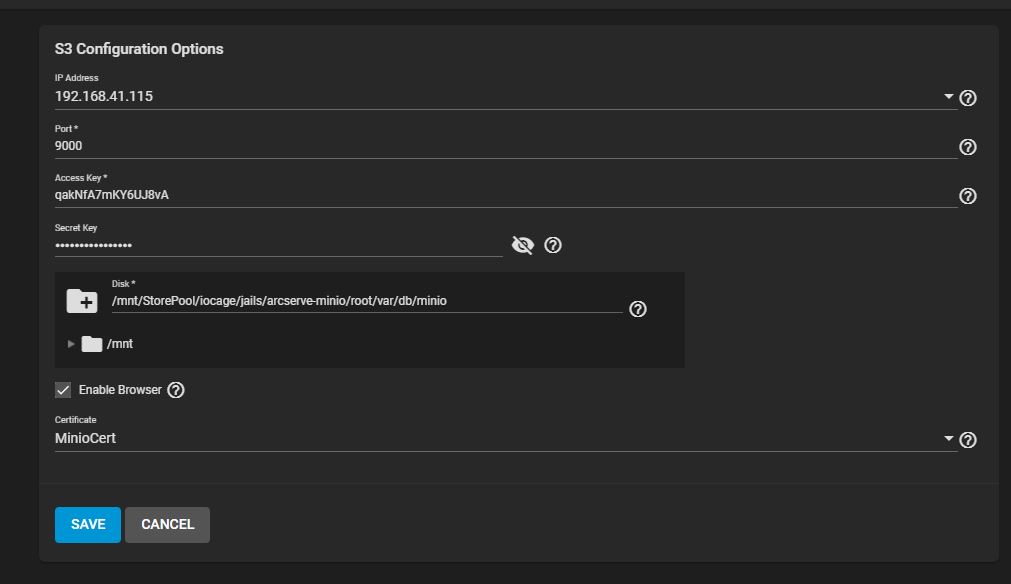Expand the /mnt directory tree triangle

point(71,344)
